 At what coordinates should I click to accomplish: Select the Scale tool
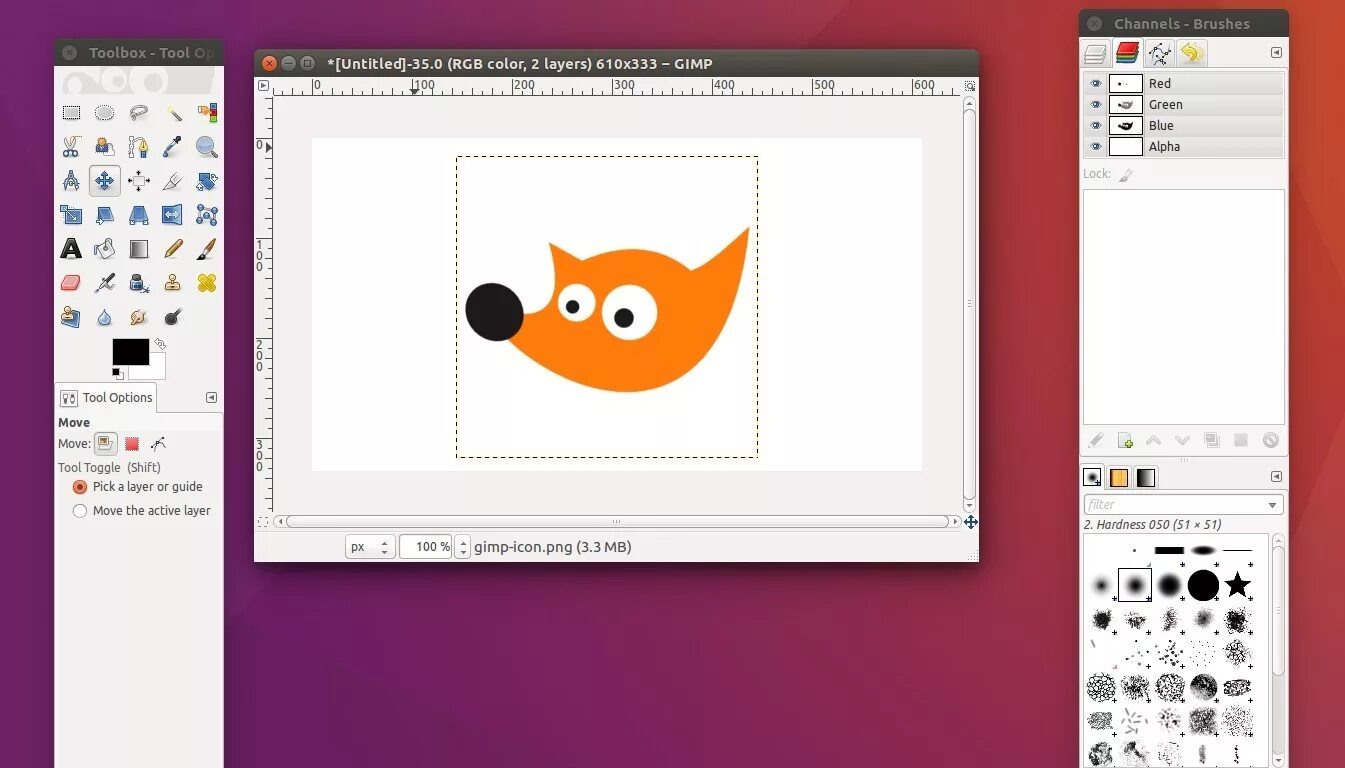click(71, 215)
